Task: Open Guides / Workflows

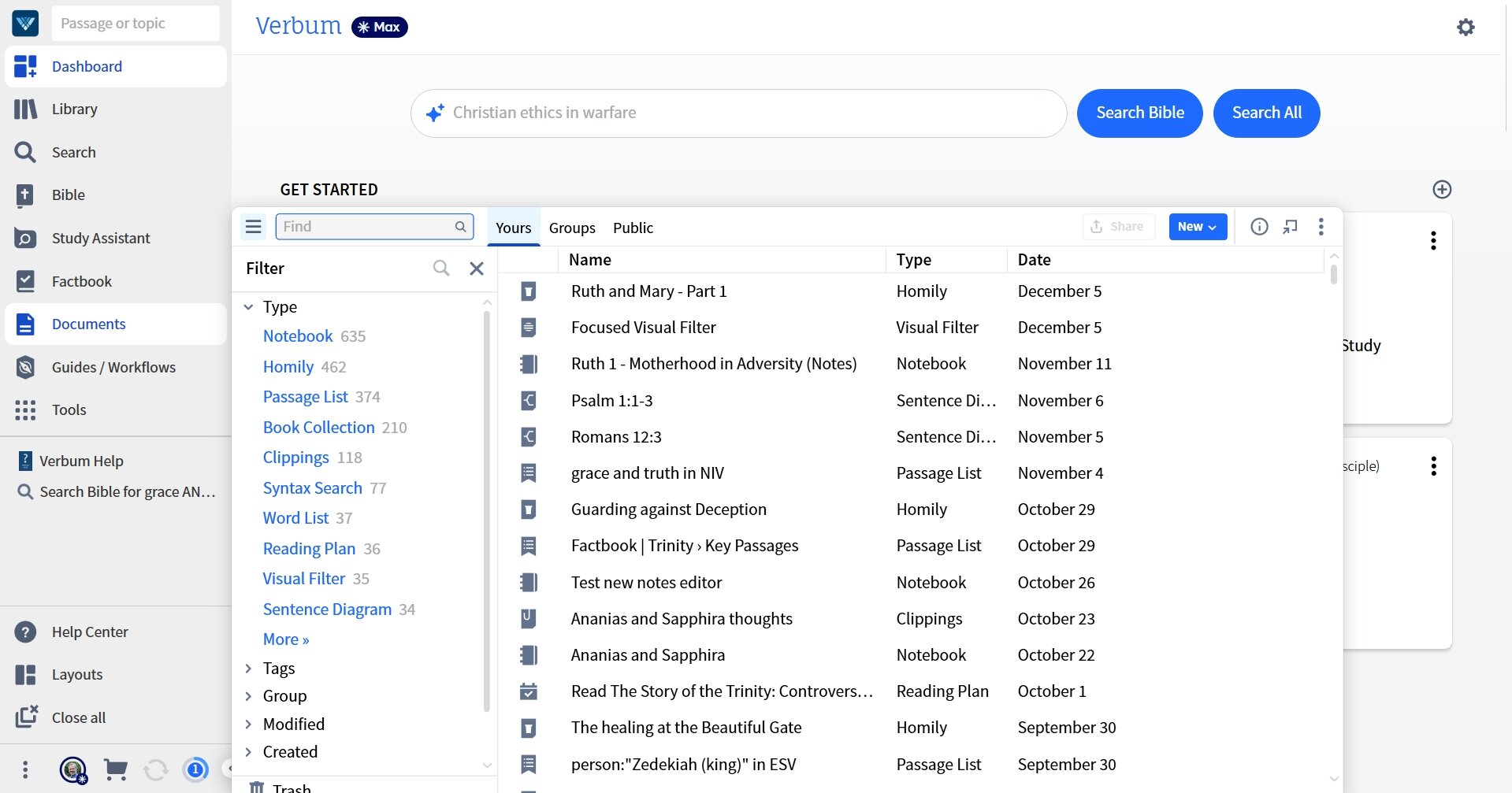Action: (x=116, y=367)
